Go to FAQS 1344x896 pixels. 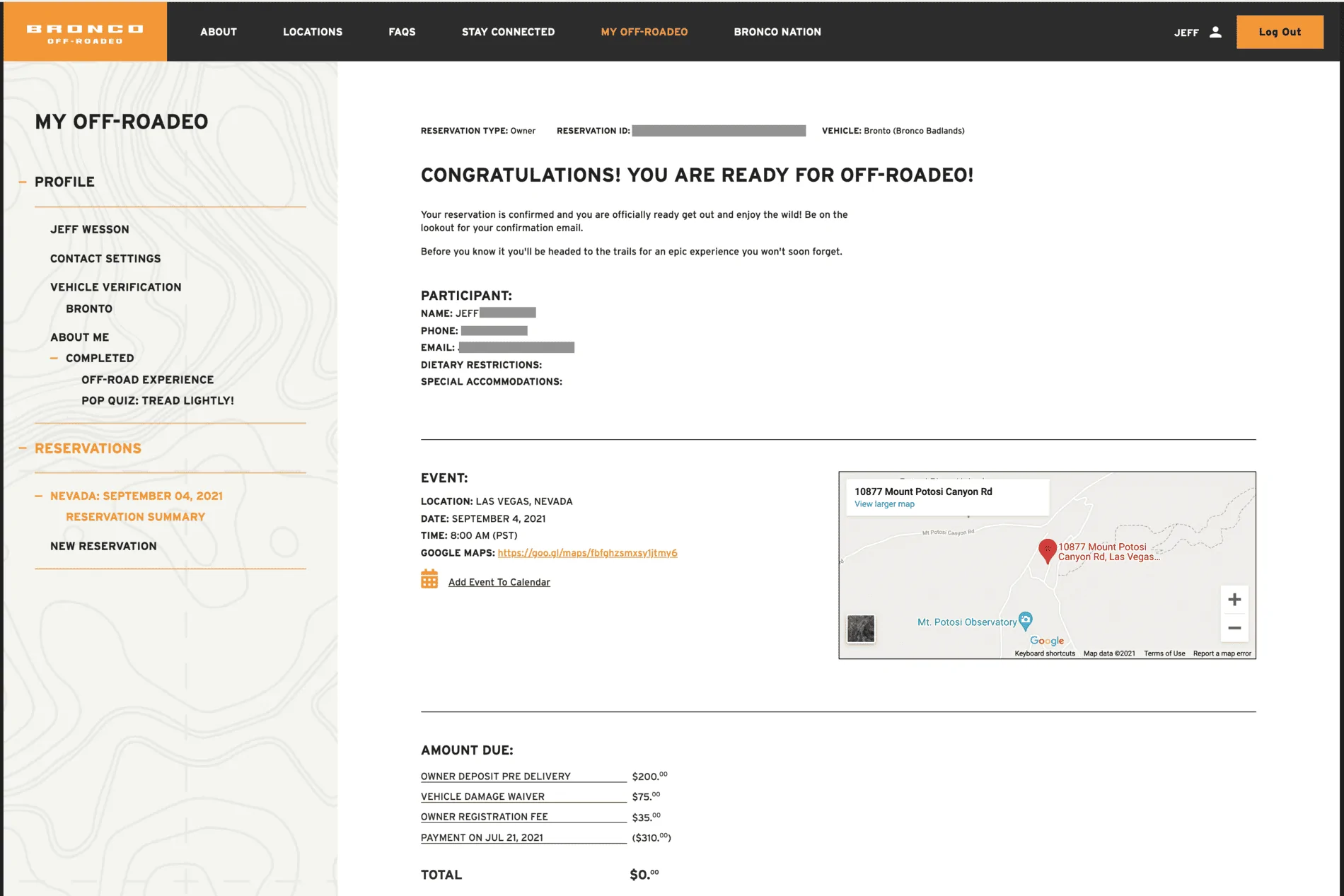click(x=402, y=32)
